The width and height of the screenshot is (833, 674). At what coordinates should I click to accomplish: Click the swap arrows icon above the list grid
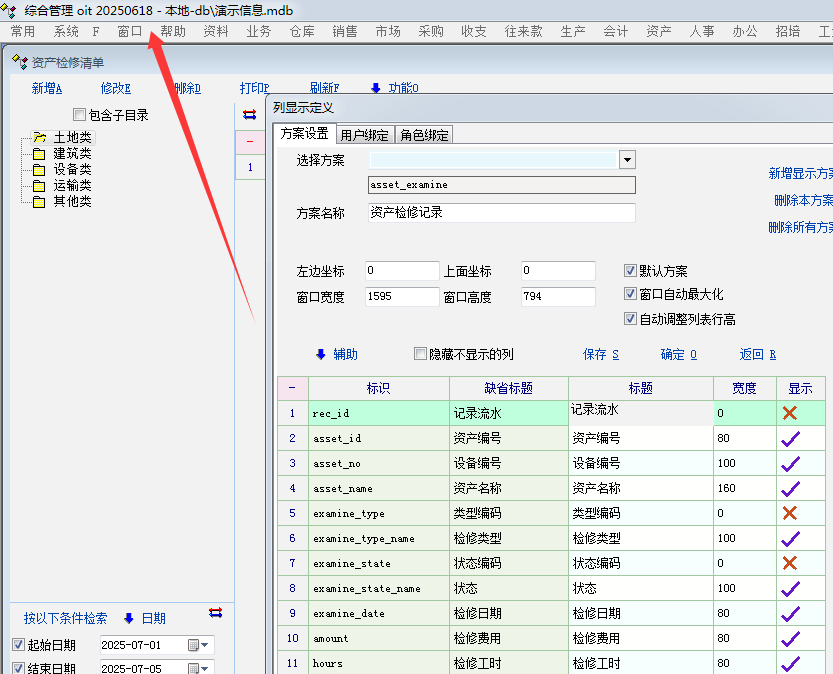[x=249, y=115]
